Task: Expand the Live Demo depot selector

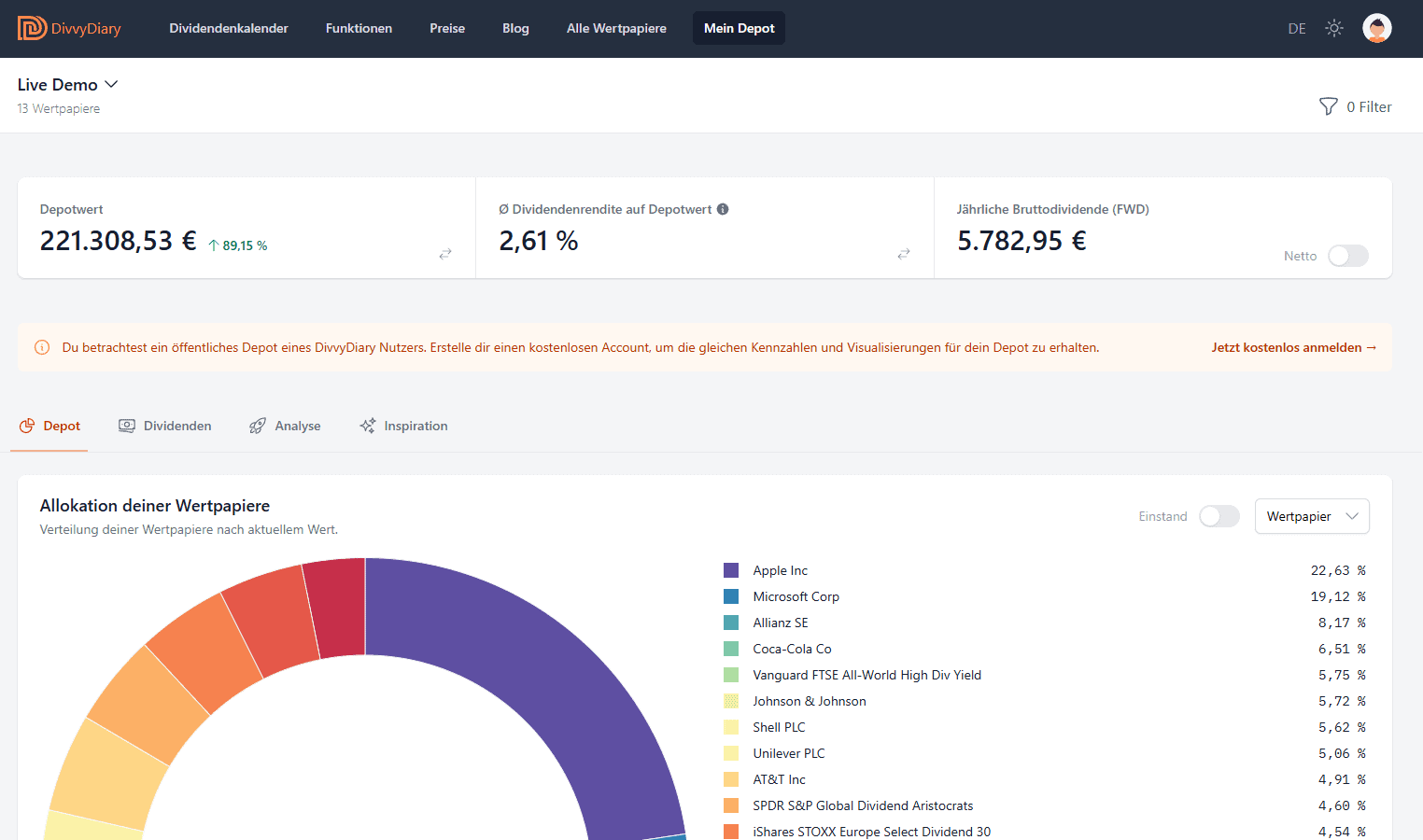Action: click(68, 85)
